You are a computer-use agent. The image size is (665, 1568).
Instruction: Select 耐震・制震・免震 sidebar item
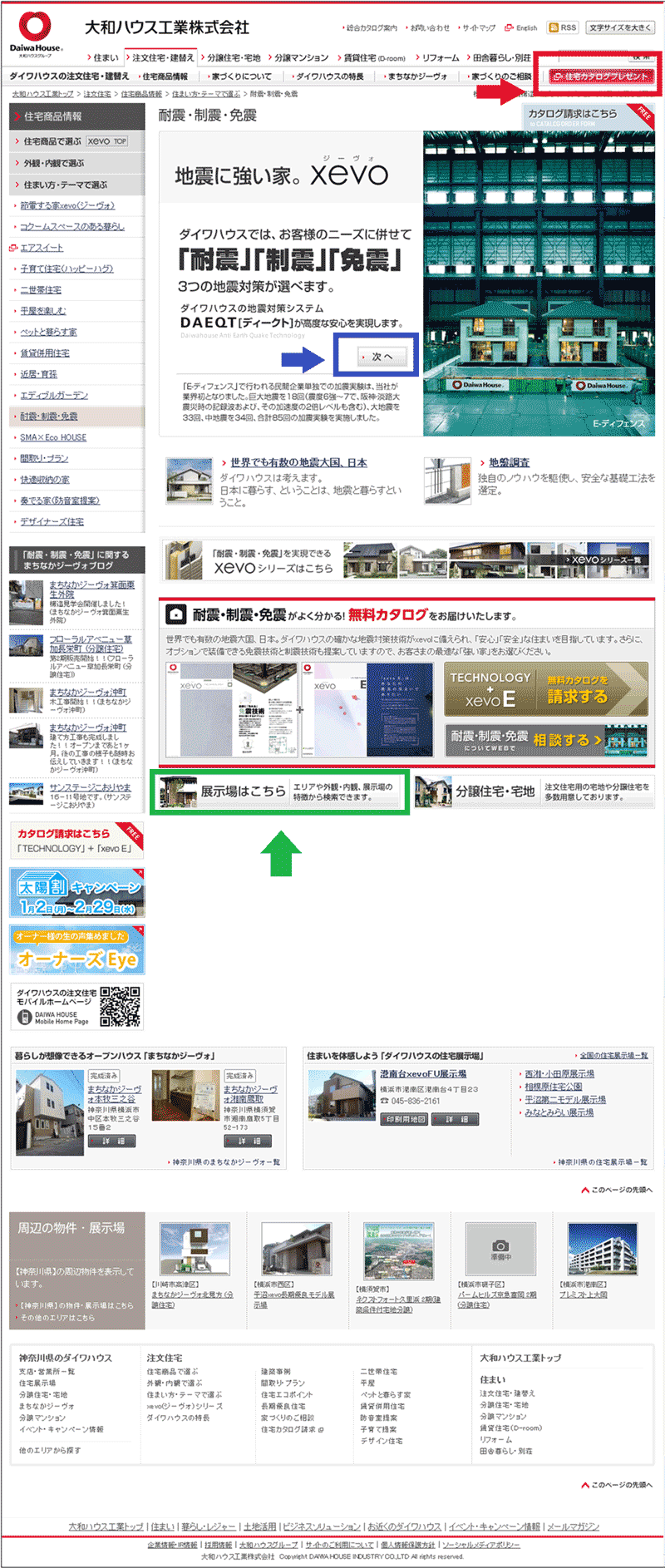click(x=76, y=416)
